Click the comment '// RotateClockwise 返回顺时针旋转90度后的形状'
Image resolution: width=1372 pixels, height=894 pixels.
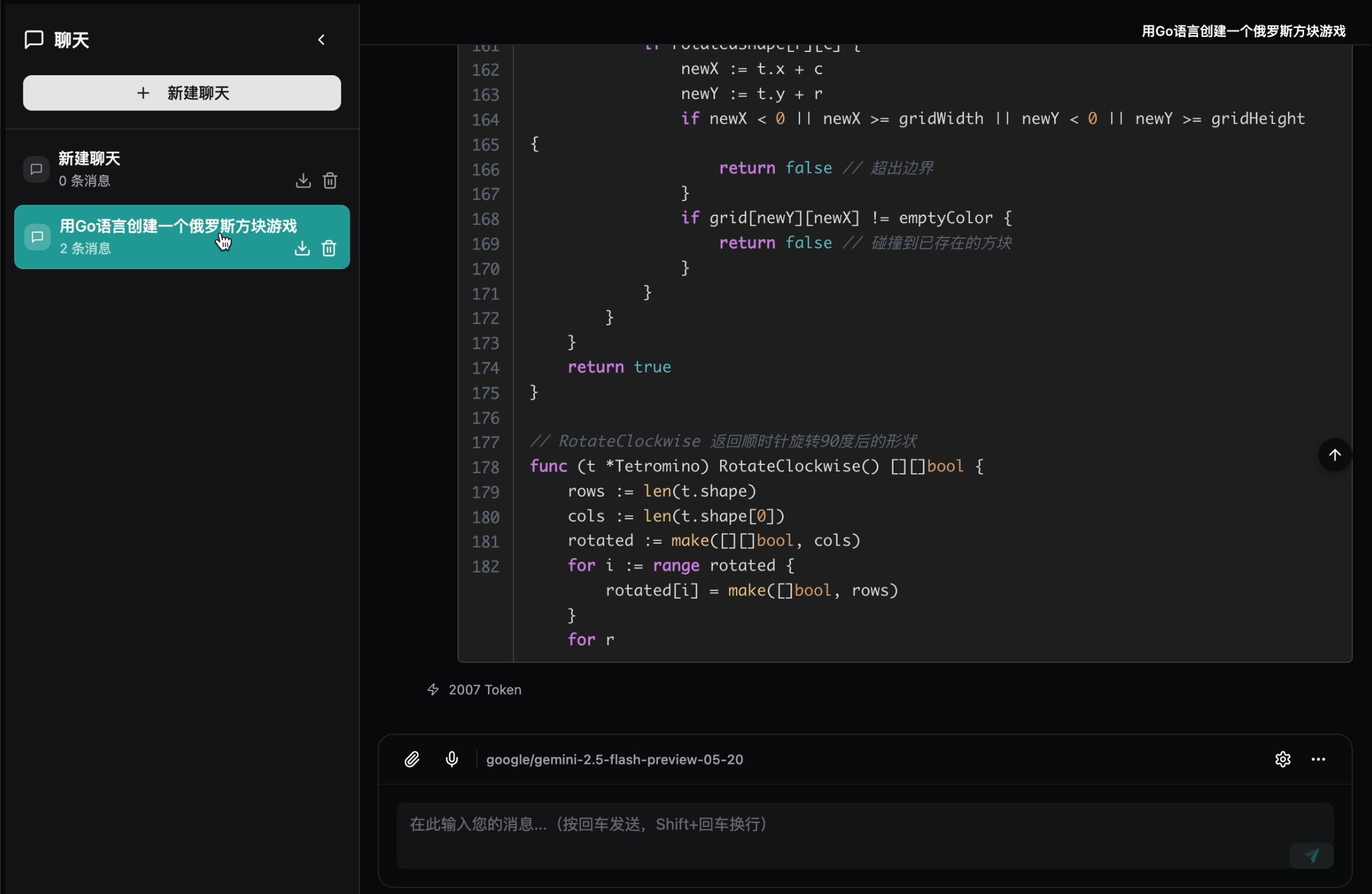723,441
